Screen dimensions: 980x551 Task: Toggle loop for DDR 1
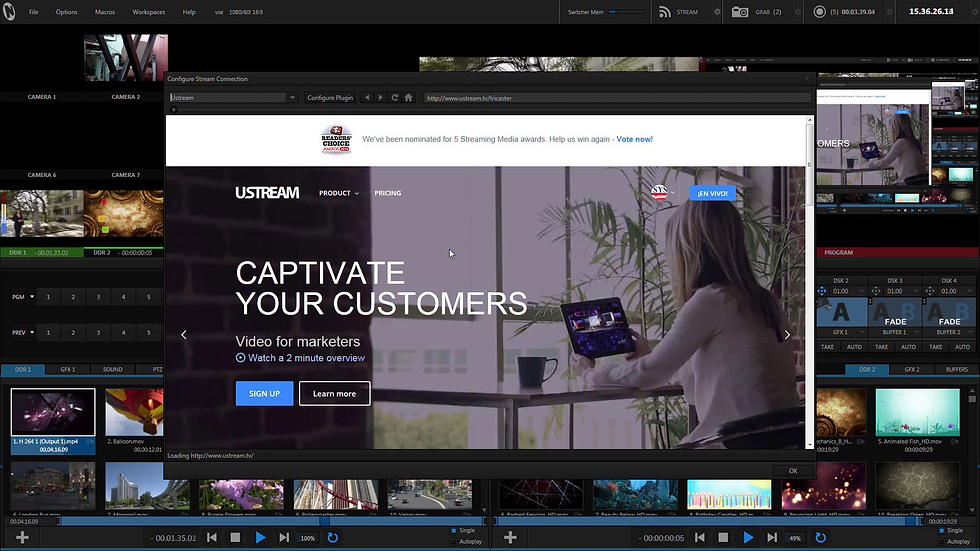(332, 537)
